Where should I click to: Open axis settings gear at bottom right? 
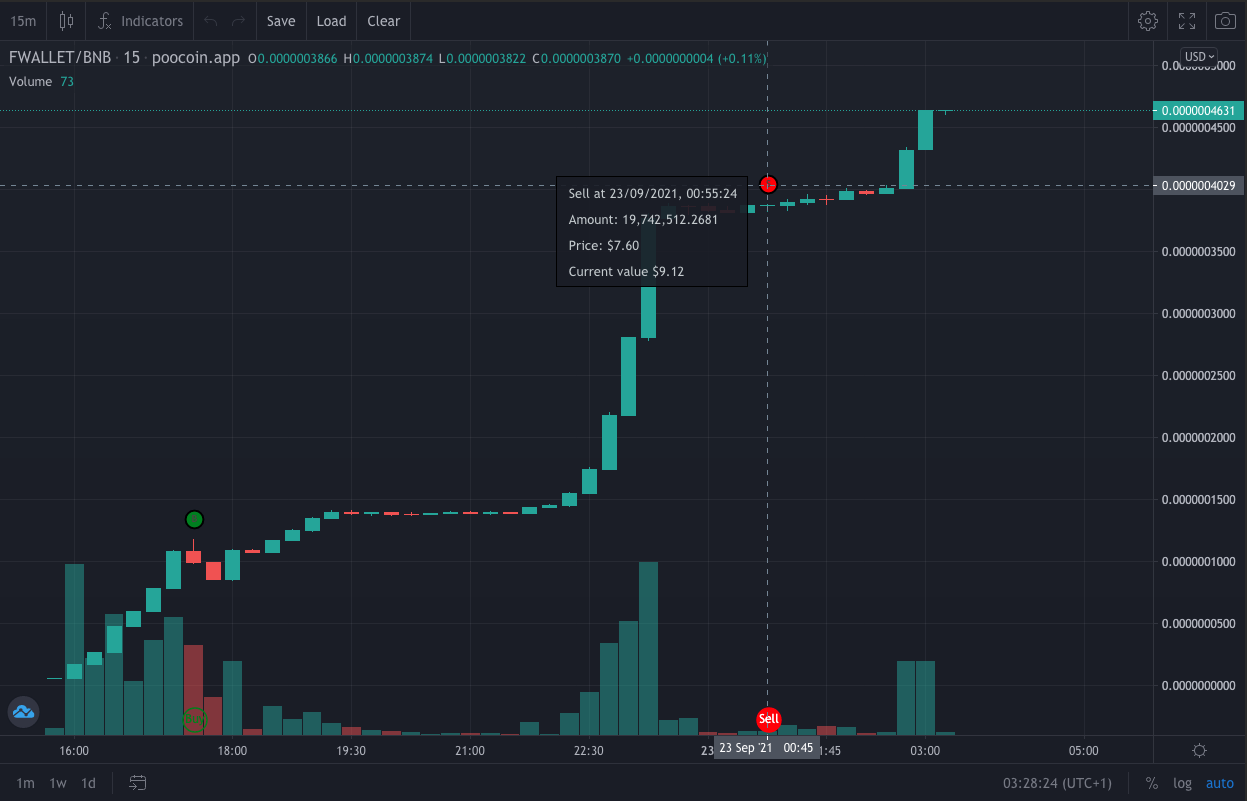[1199, 750]
